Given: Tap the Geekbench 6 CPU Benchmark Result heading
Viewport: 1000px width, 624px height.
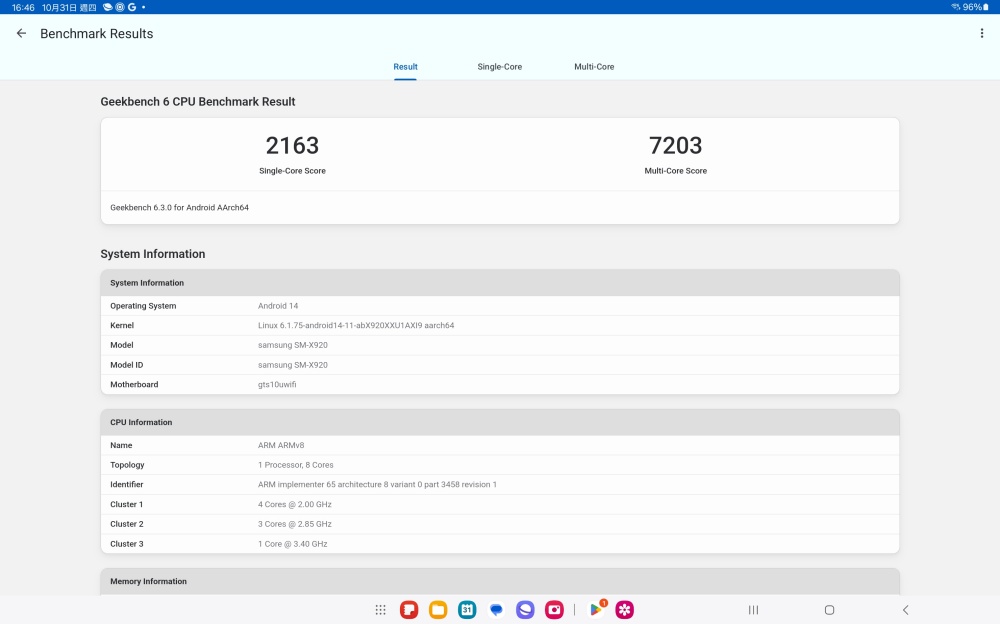Looking at the screenshot, I should point(198,101).
